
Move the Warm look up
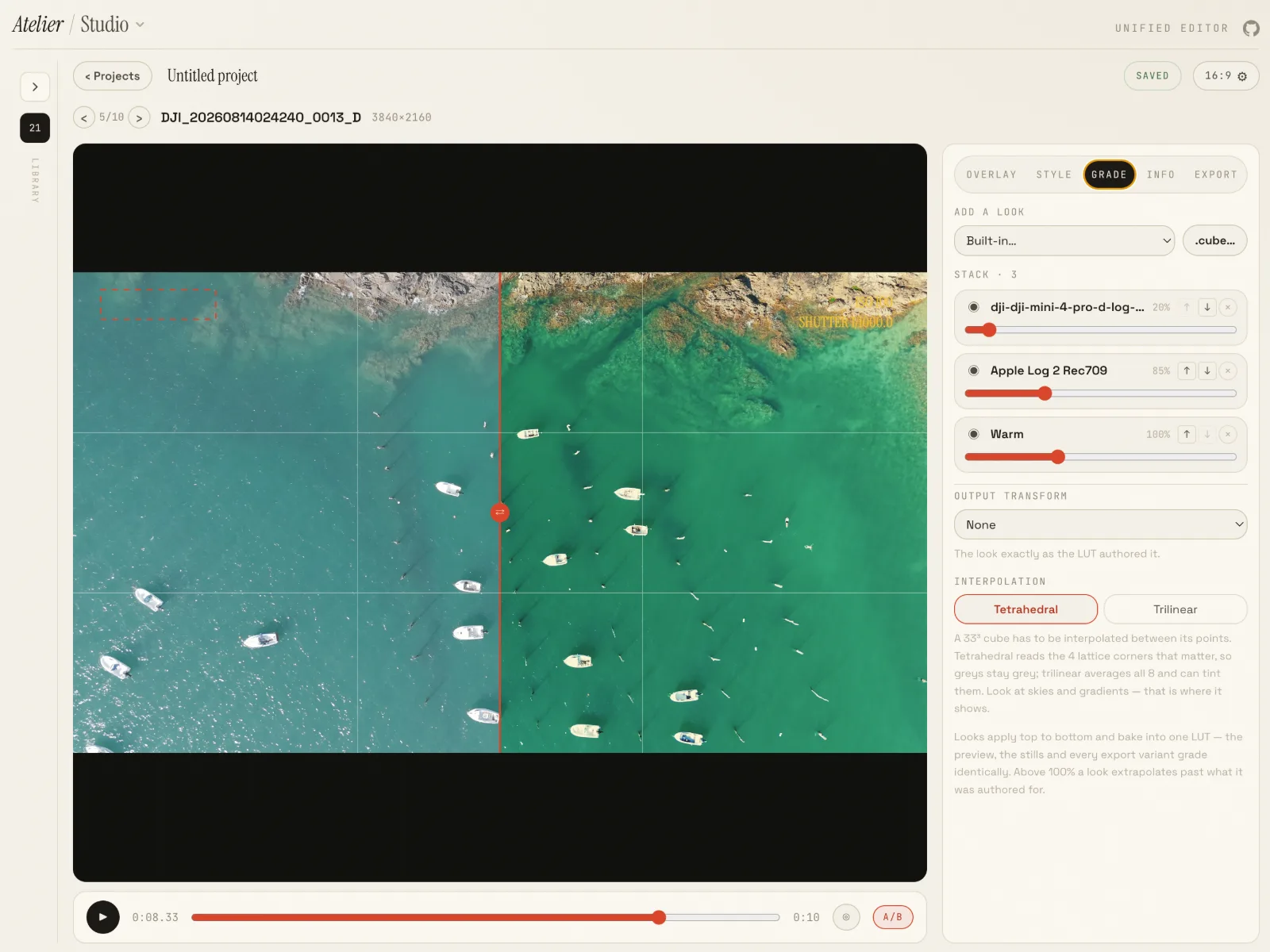(1187, 434)
